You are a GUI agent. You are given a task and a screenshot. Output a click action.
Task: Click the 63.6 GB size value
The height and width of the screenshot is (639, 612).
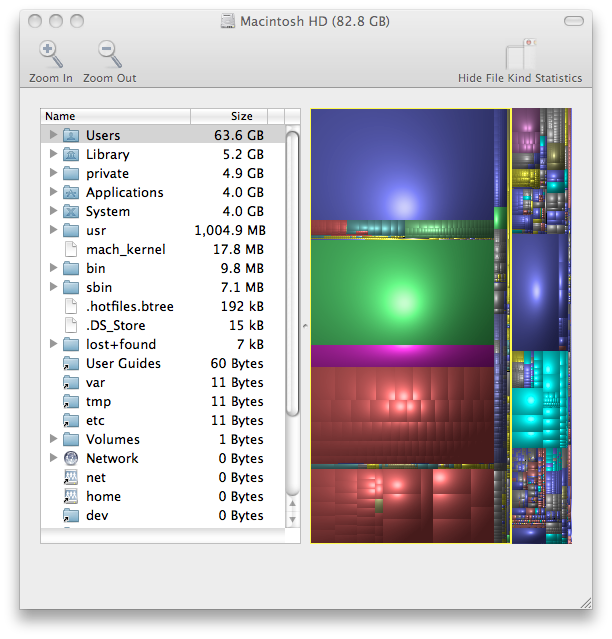click(239, 135)
